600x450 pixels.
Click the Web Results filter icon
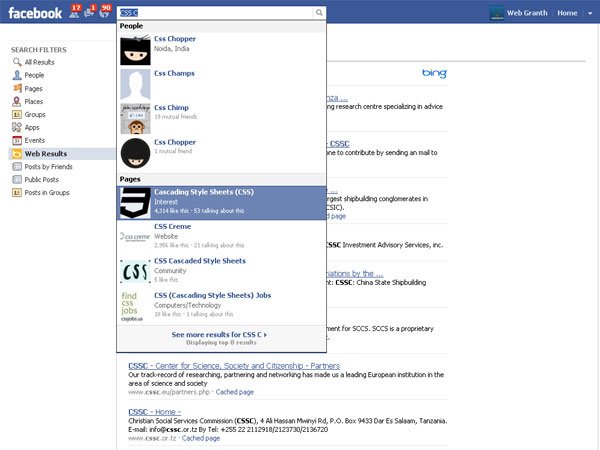tap(17, 153)
